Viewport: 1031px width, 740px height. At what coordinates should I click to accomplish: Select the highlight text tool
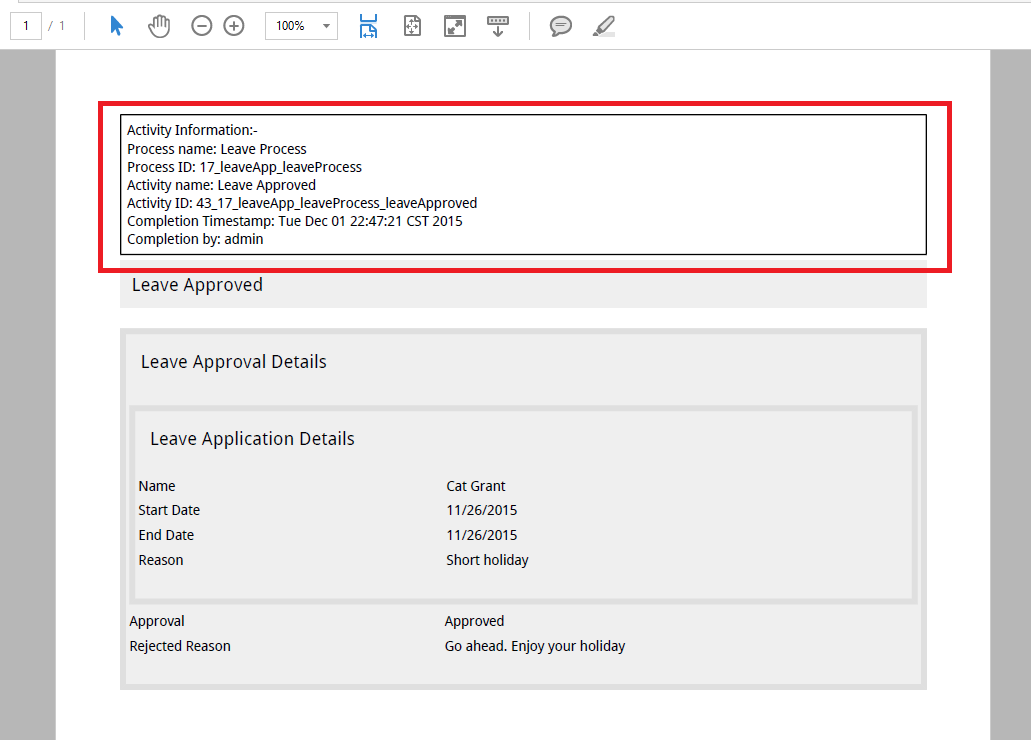tap(603, 26)
